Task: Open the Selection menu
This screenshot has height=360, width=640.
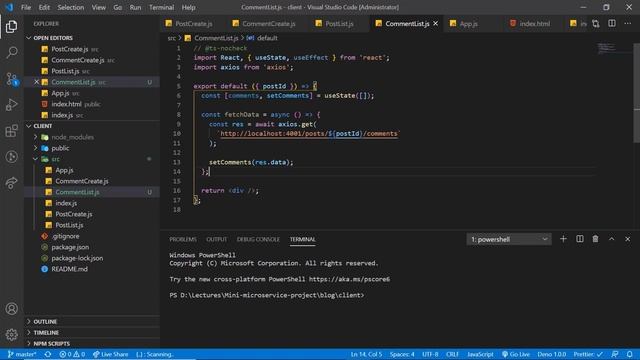Action: click(x=71, y=7)
